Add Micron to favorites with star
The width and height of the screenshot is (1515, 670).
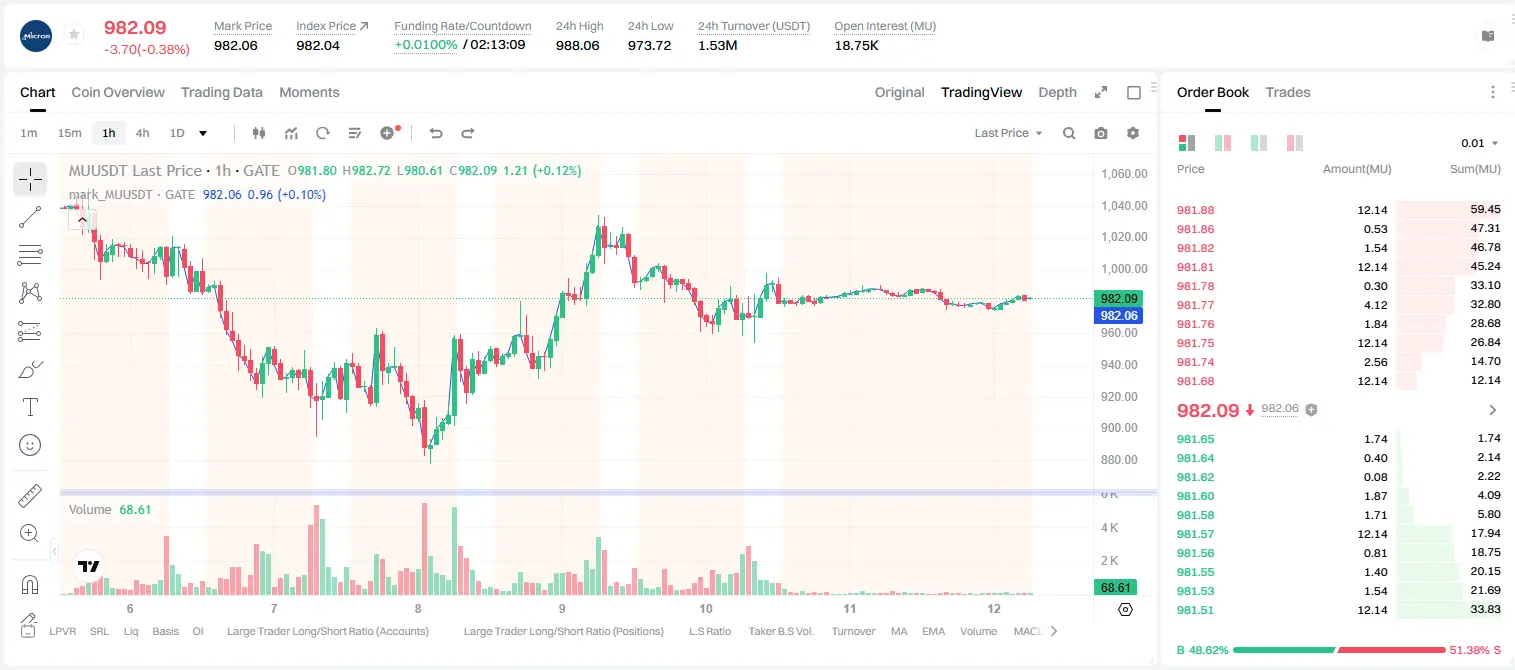(73, 35)
